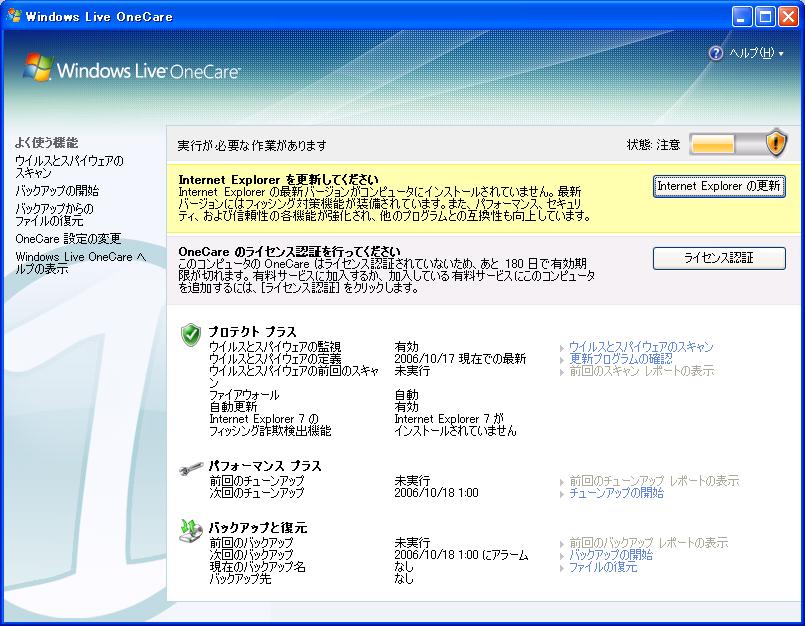Click 前回のスキャン レポートの表示 link
Viewport: 805px width, 626px height.
[x=641, y=371]
